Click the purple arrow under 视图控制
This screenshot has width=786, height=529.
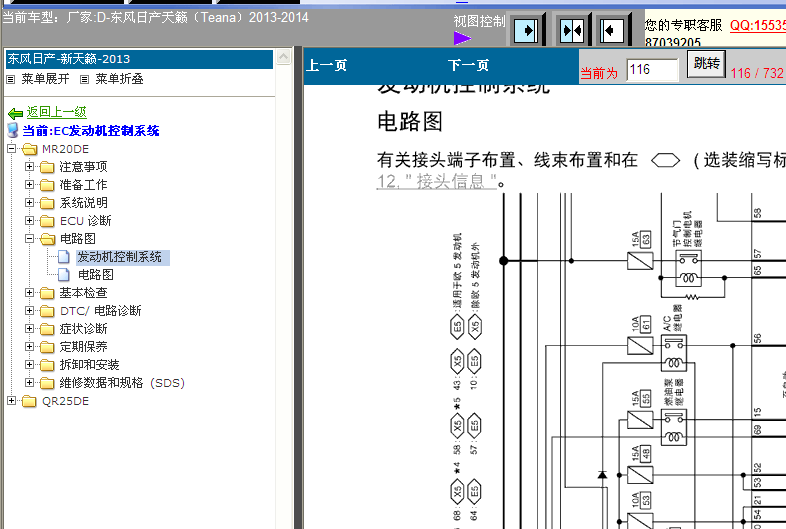pos(462,38)
